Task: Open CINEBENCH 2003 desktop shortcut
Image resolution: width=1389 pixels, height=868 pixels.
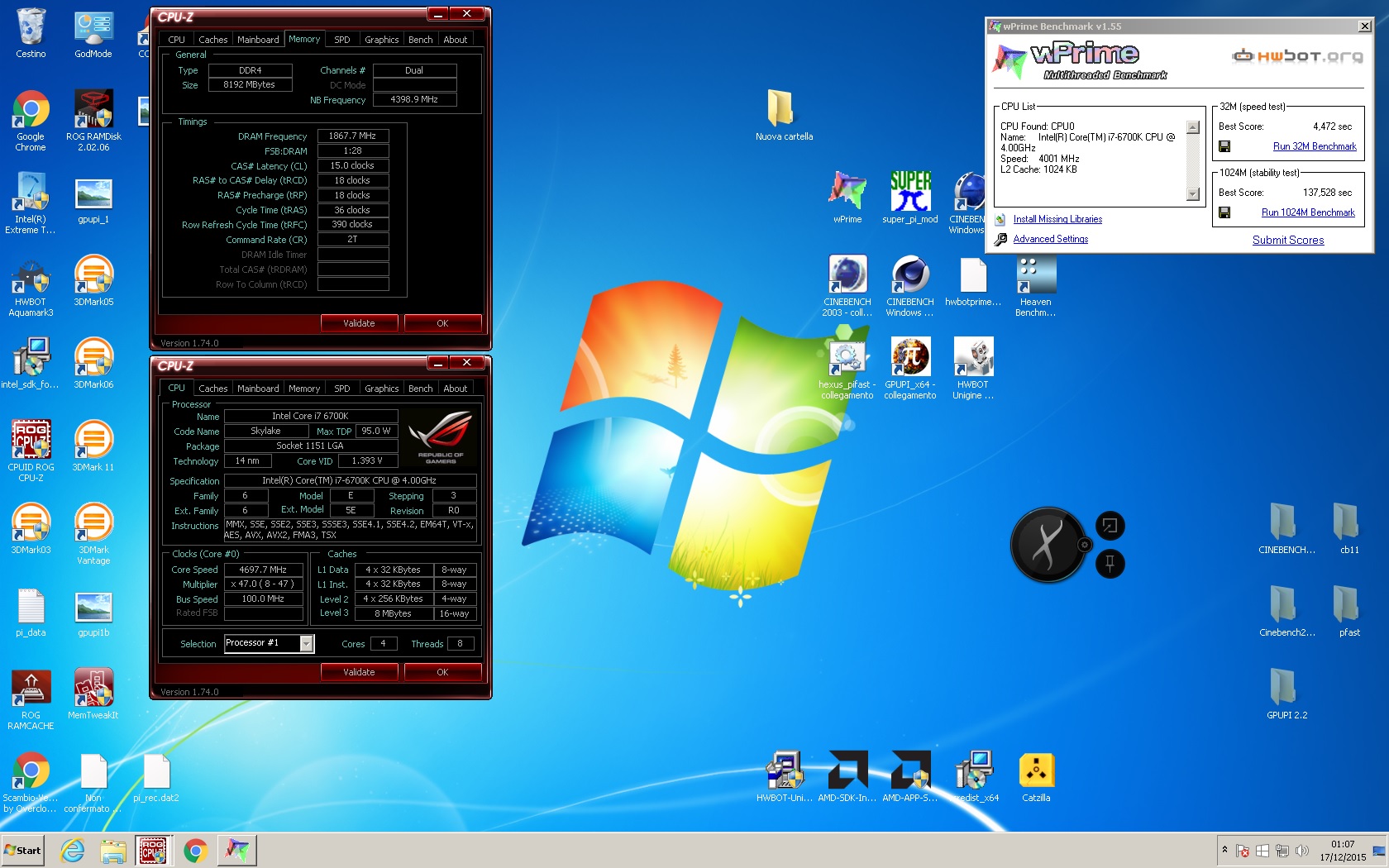Action: click(847, 285)
